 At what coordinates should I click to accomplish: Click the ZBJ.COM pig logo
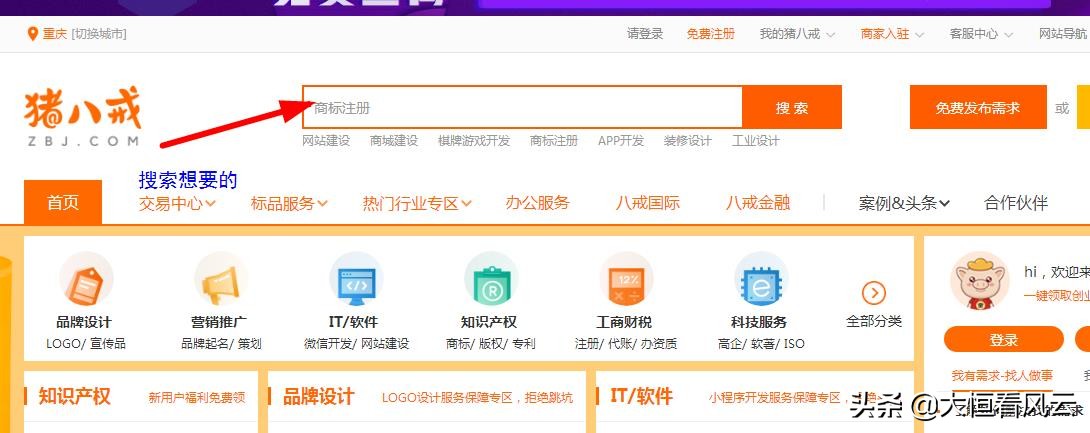(x=83, y=116)
